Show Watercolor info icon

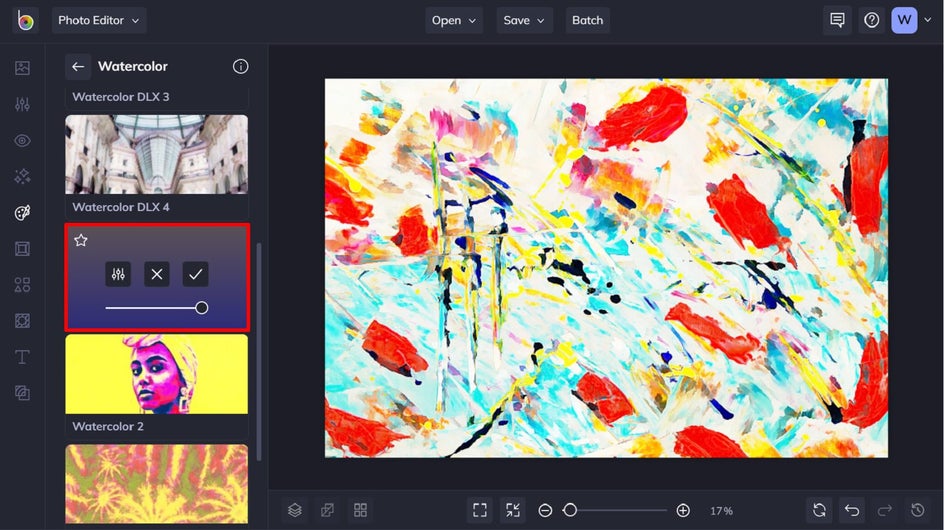pyautogui.click(x=240, y=67)
